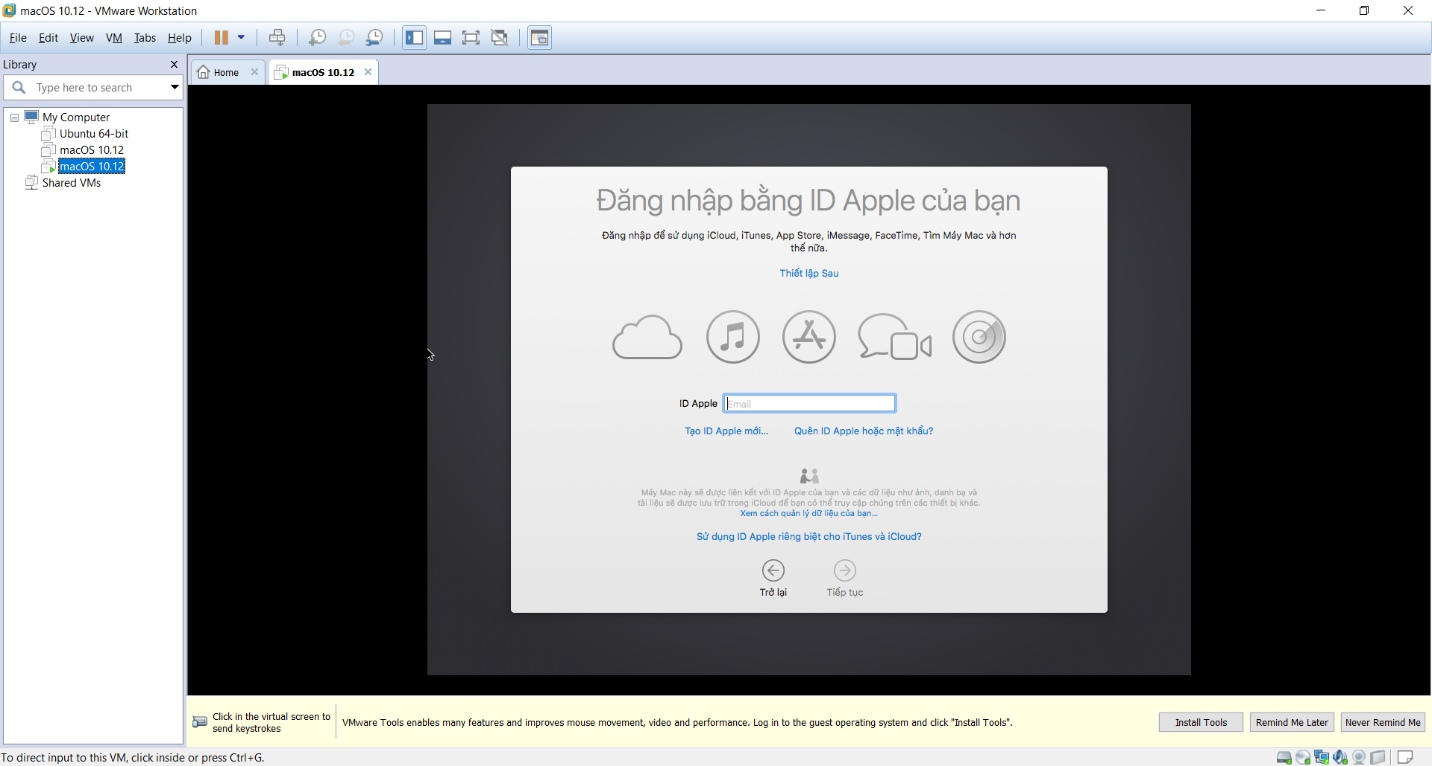Click the CD/DVD drive status icon
Image resolution: width=1432 pixels, height=766 pixels.
[1302, 757]
